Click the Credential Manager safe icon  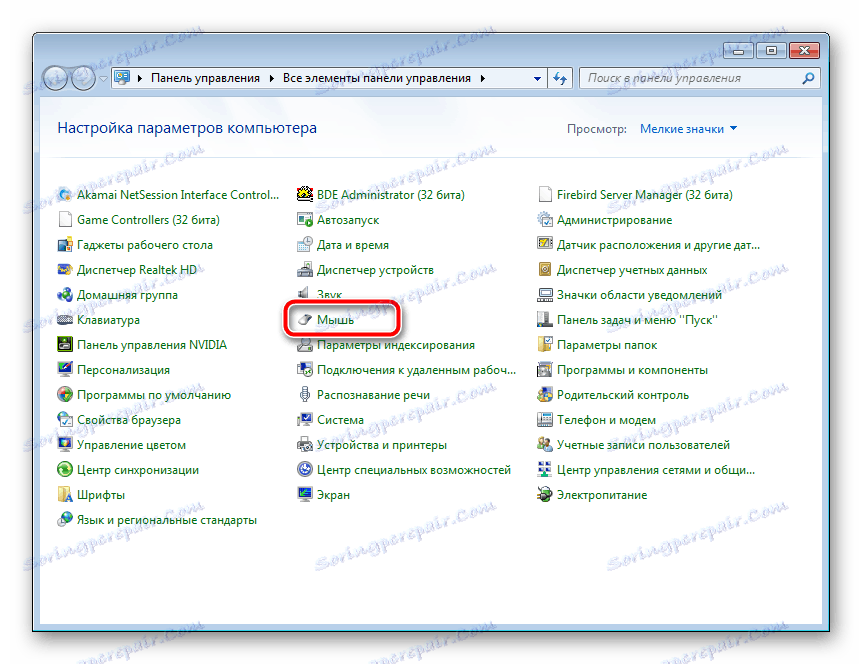(x=544, y=270)
